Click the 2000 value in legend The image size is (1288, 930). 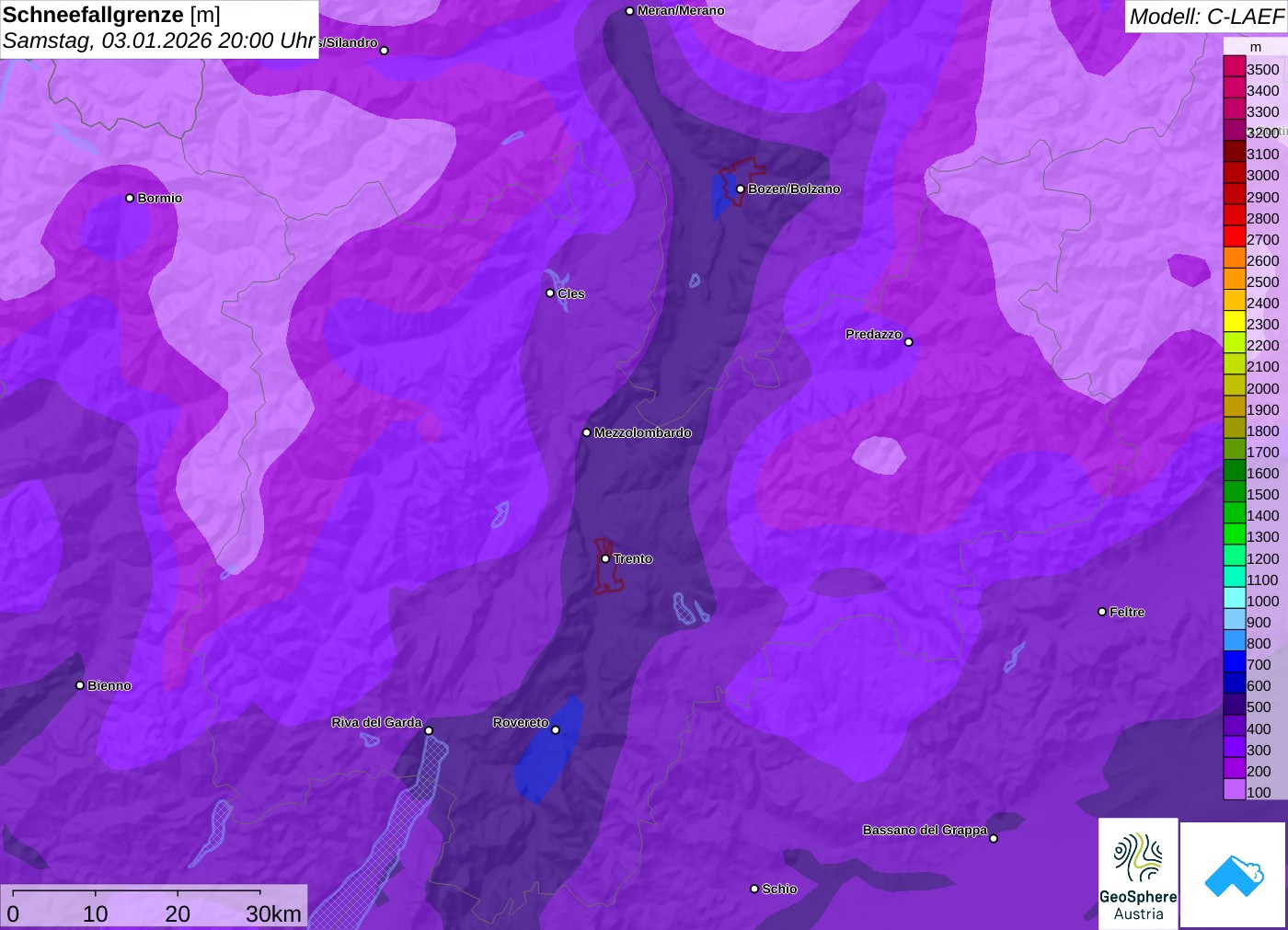pos(1263,388)
